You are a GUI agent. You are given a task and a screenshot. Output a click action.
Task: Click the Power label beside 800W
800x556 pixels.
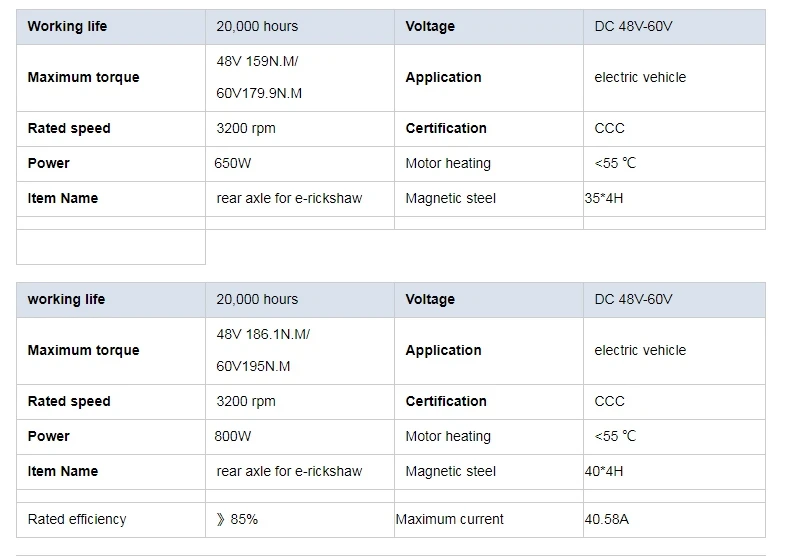point(48,436)
